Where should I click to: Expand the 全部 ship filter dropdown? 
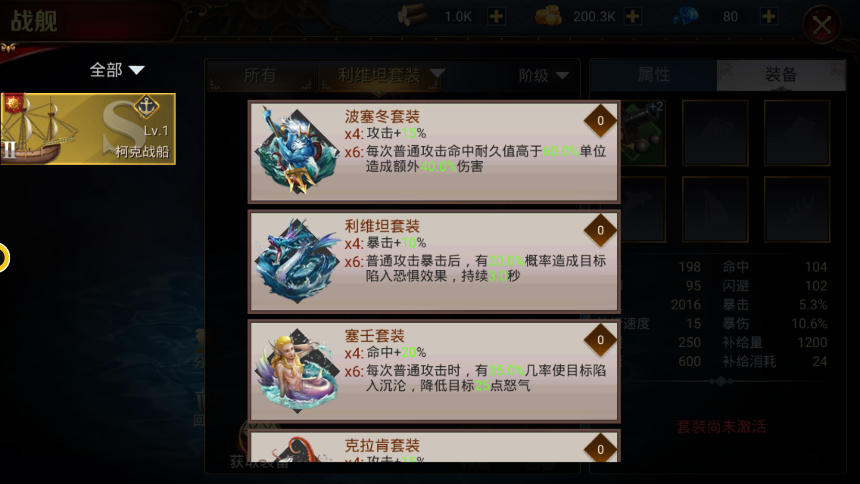117,70
